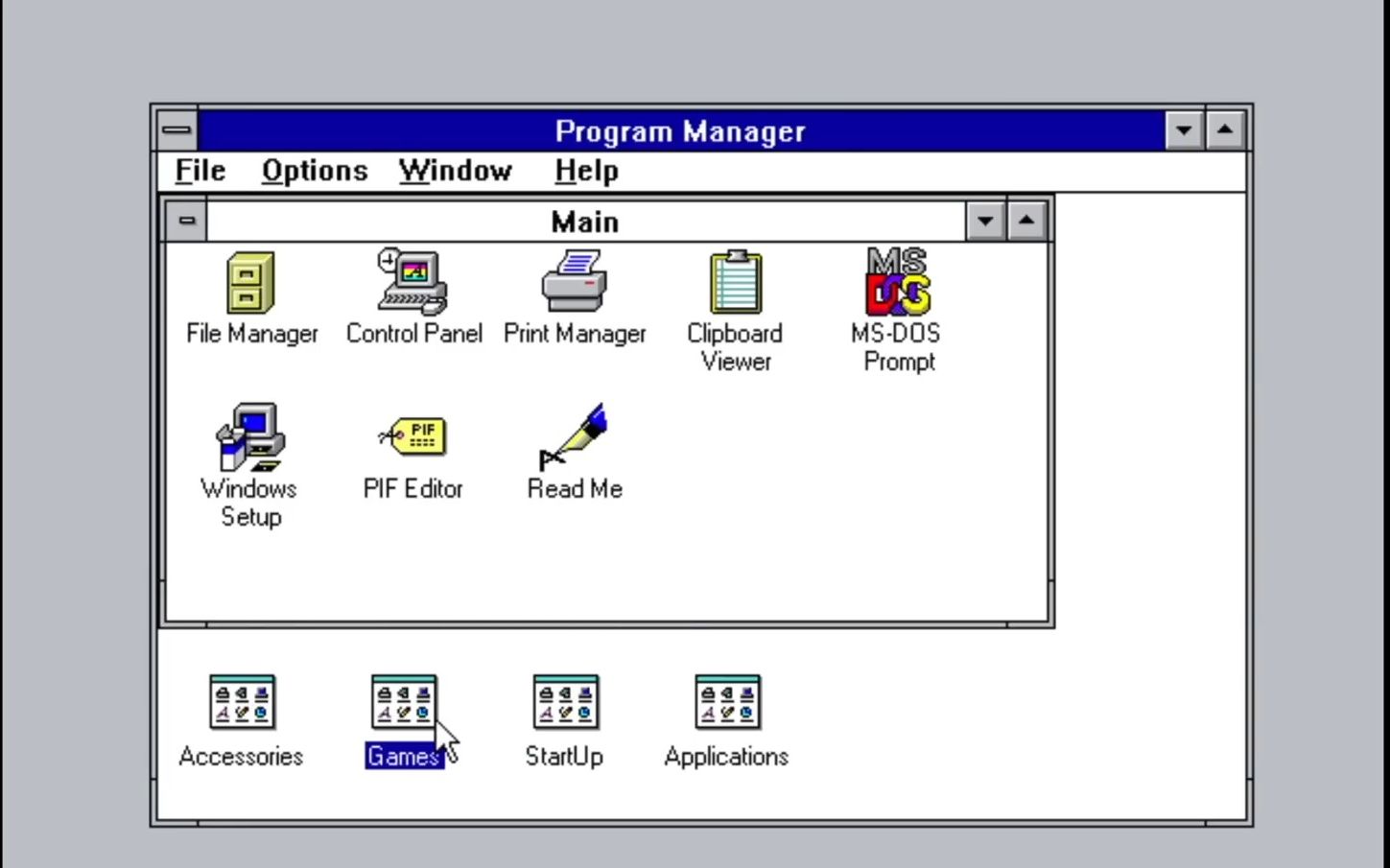Open Program Manager's control menu box

[x=177, y=130]
